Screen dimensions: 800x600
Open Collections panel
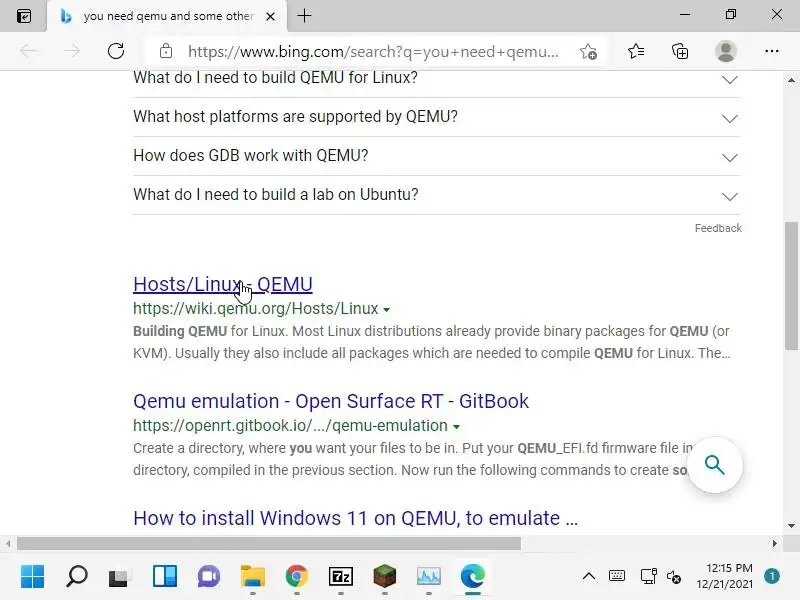[680, 51]
